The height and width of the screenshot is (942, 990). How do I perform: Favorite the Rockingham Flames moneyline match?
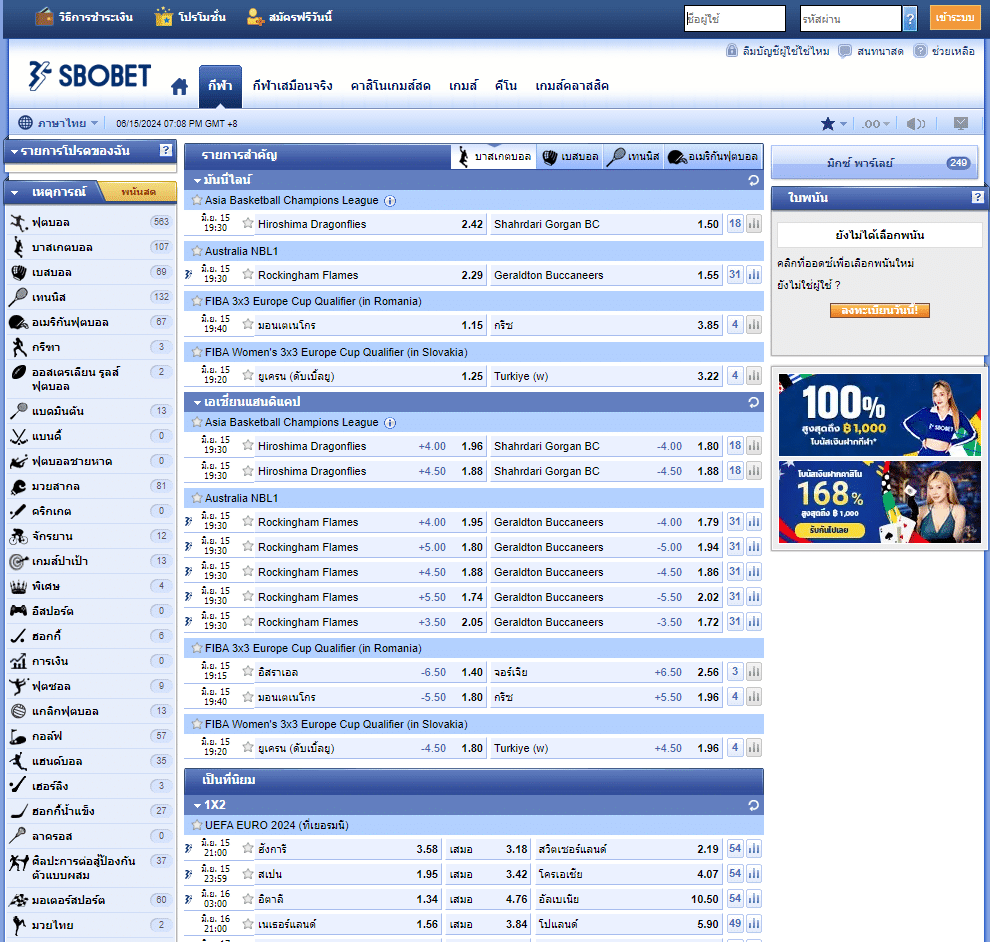[x=248, y=275]
